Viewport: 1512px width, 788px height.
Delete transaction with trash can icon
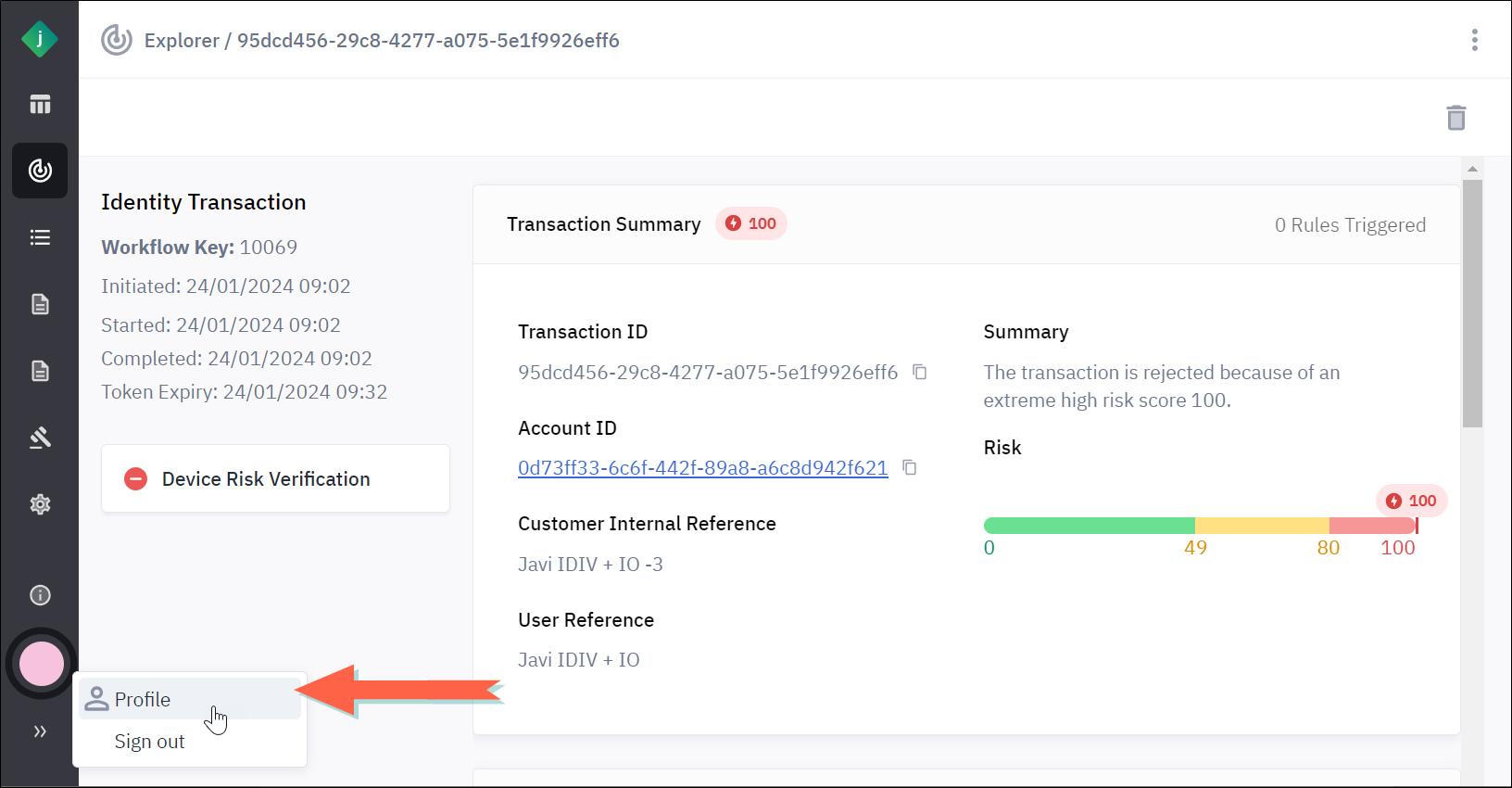(x=1455, y=118)
